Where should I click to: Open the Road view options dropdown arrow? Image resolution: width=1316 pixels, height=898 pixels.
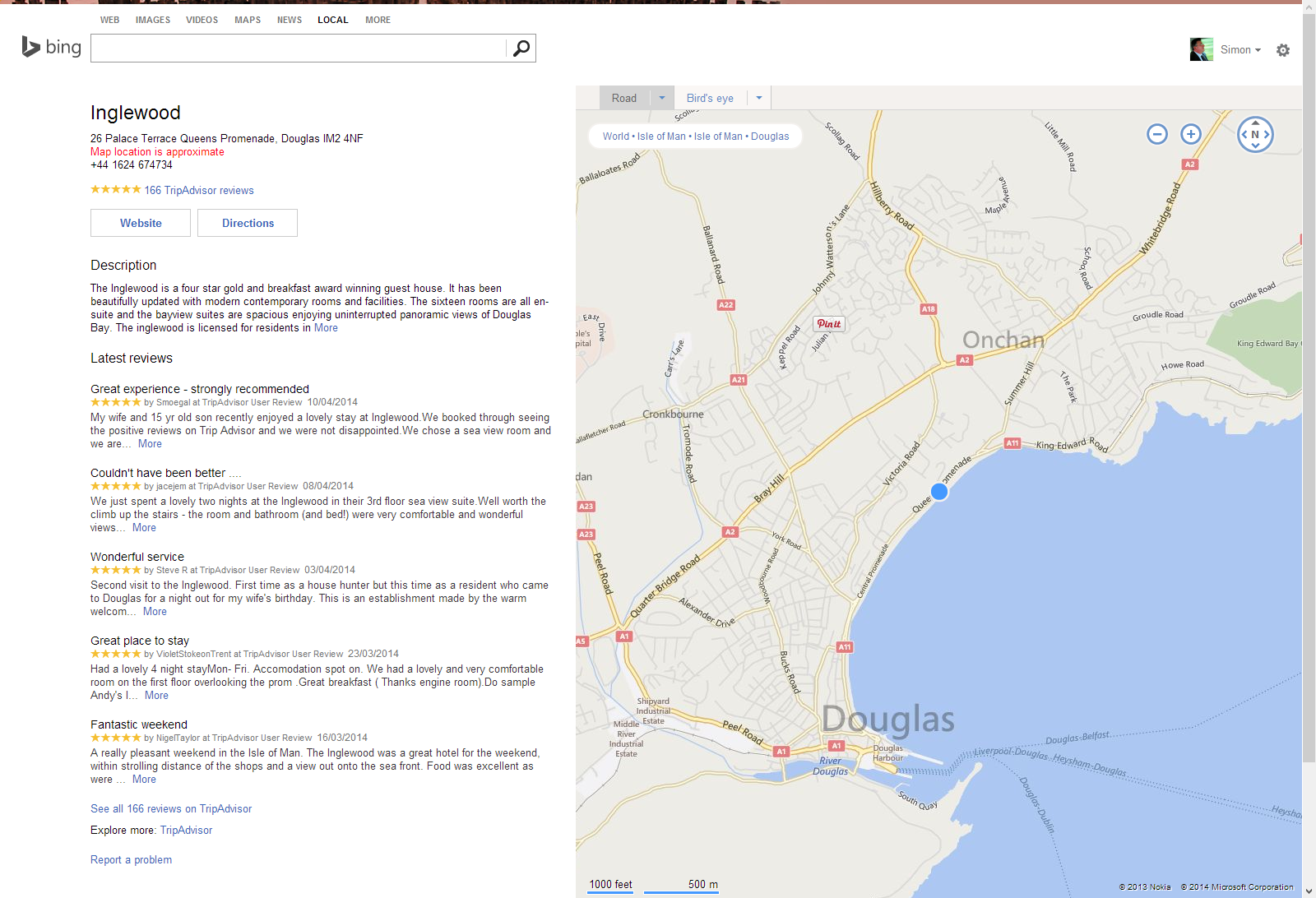[x=661, y=97]
